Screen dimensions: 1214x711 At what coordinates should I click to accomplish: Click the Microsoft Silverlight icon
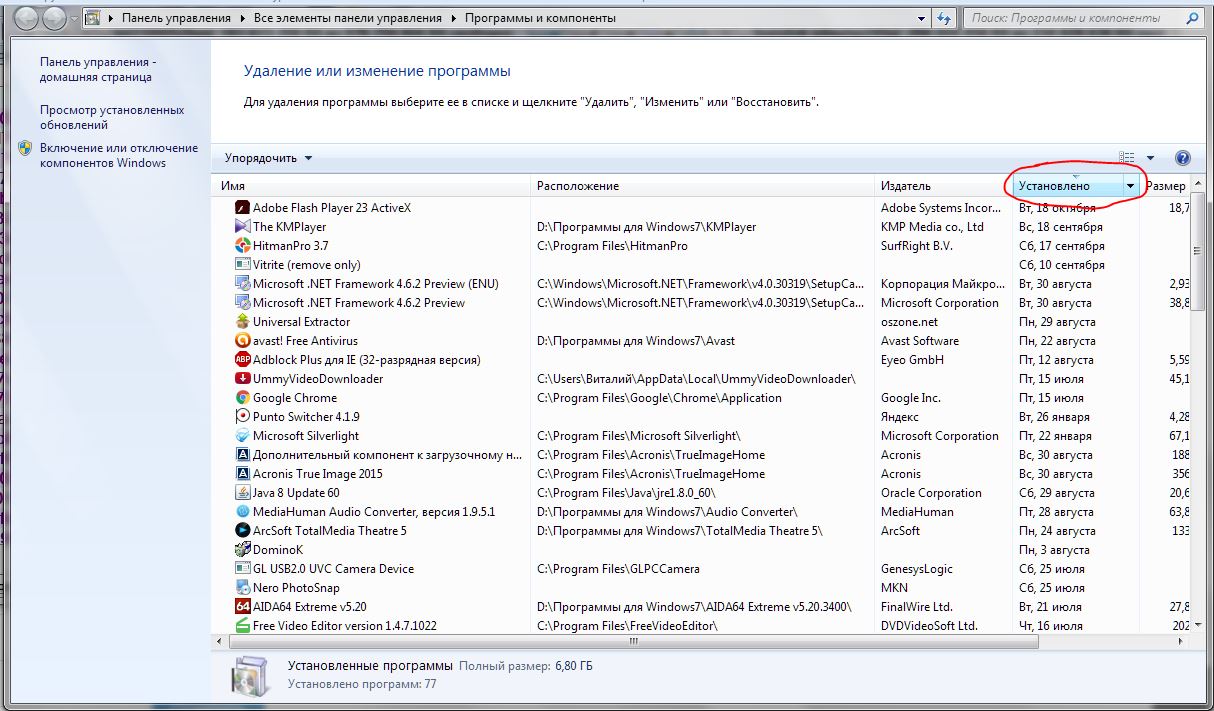pyautogui.click(x=242, y=436)
